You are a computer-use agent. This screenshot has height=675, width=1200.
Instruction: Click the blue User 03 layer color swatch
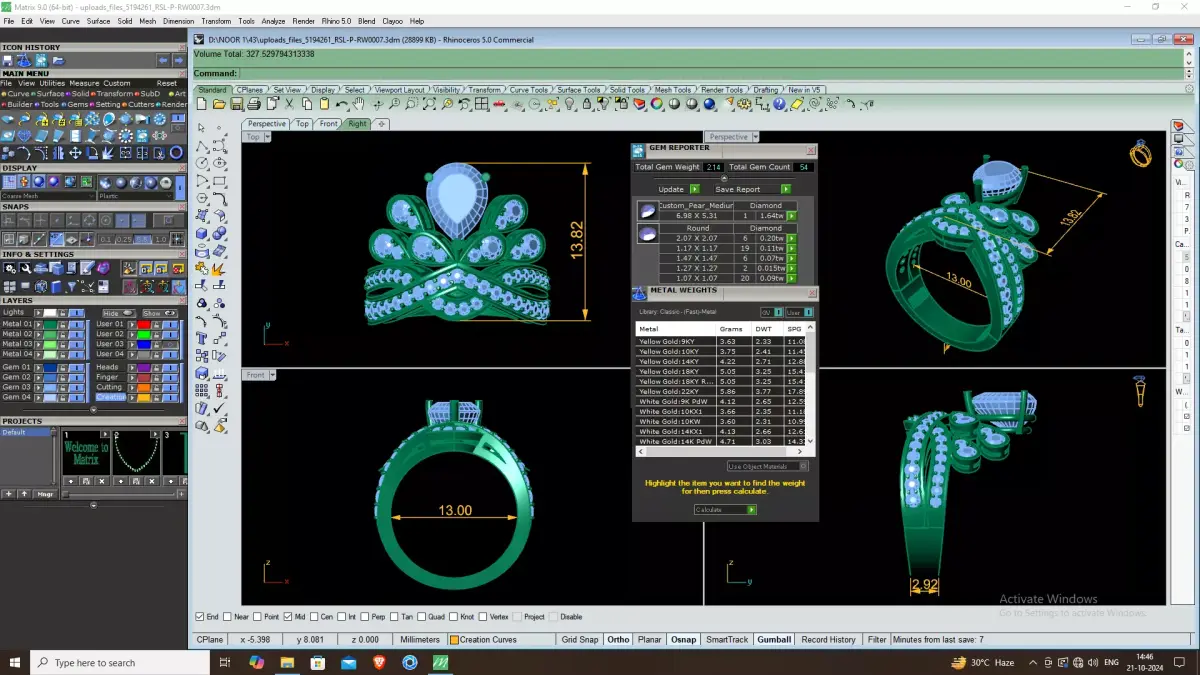[x=144, y=344]
